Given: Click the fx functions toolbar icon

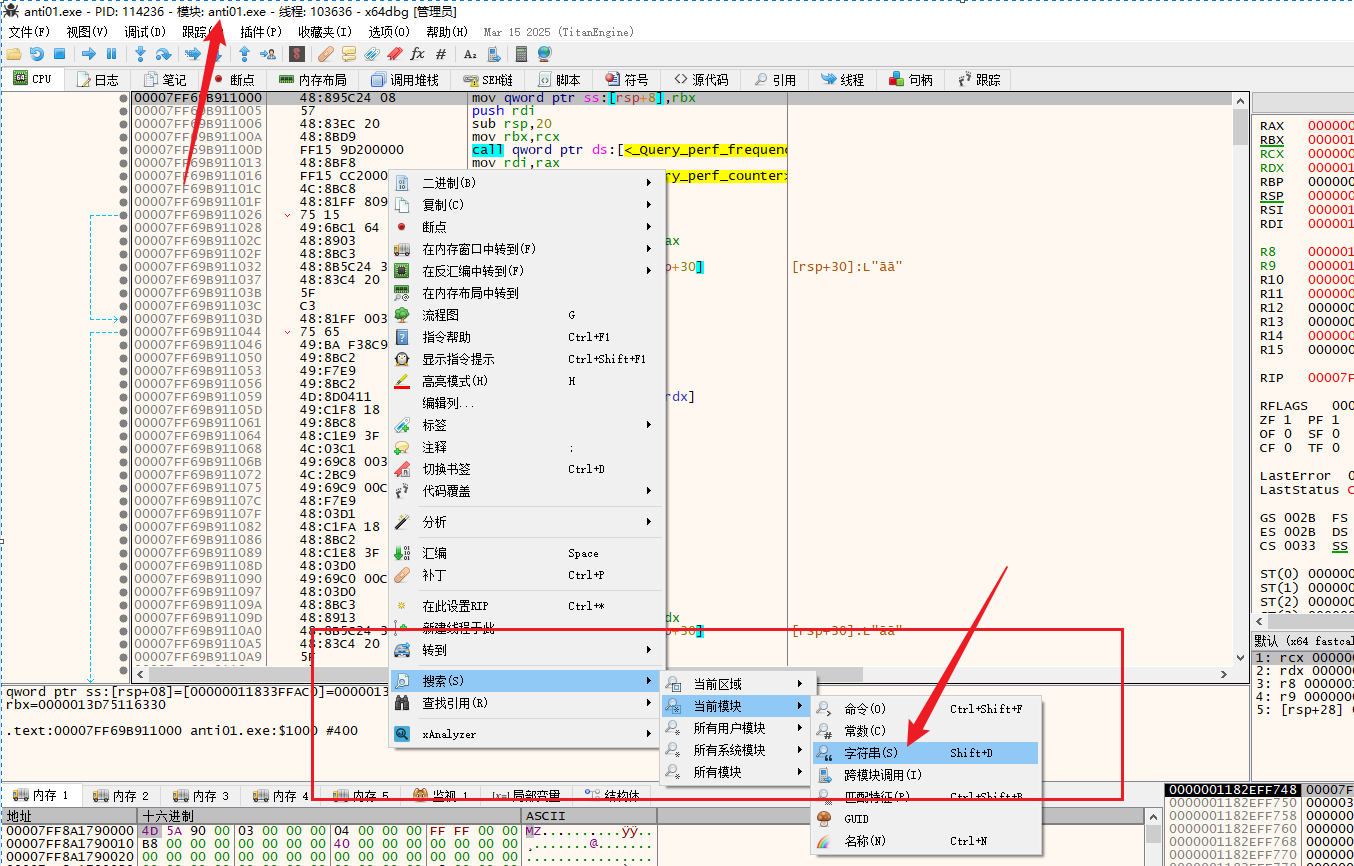Looking at the screenshot, I should coord(417,54).
